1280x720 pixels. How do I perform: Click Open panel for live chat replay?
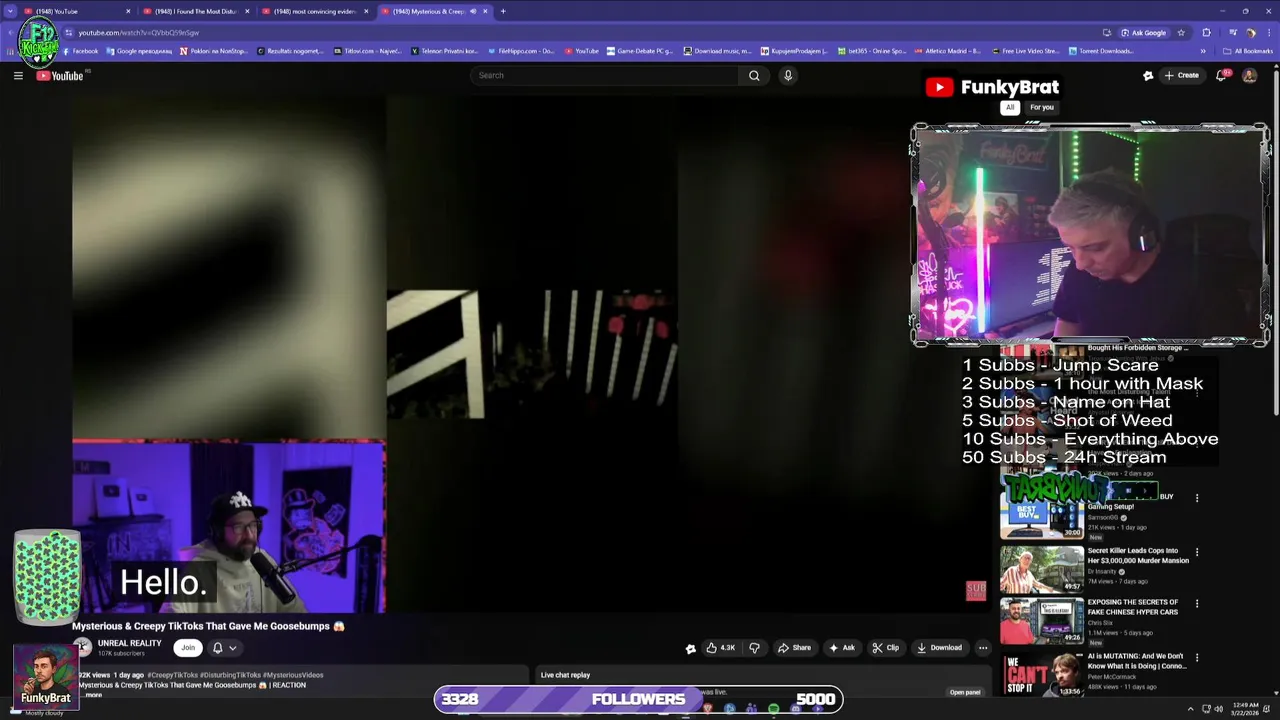965,692
